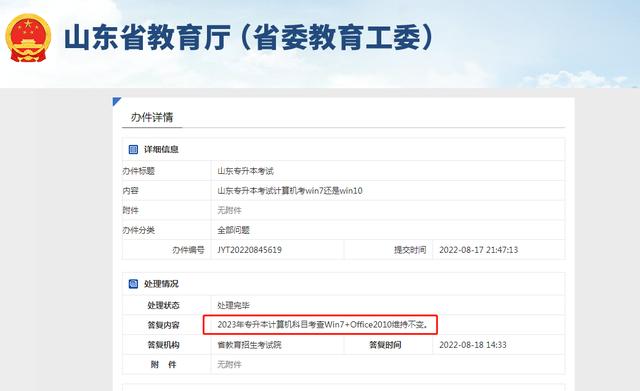640x391 pixels.
Task: Click the 提交时间 field label
Action: (x=410, y=250)
